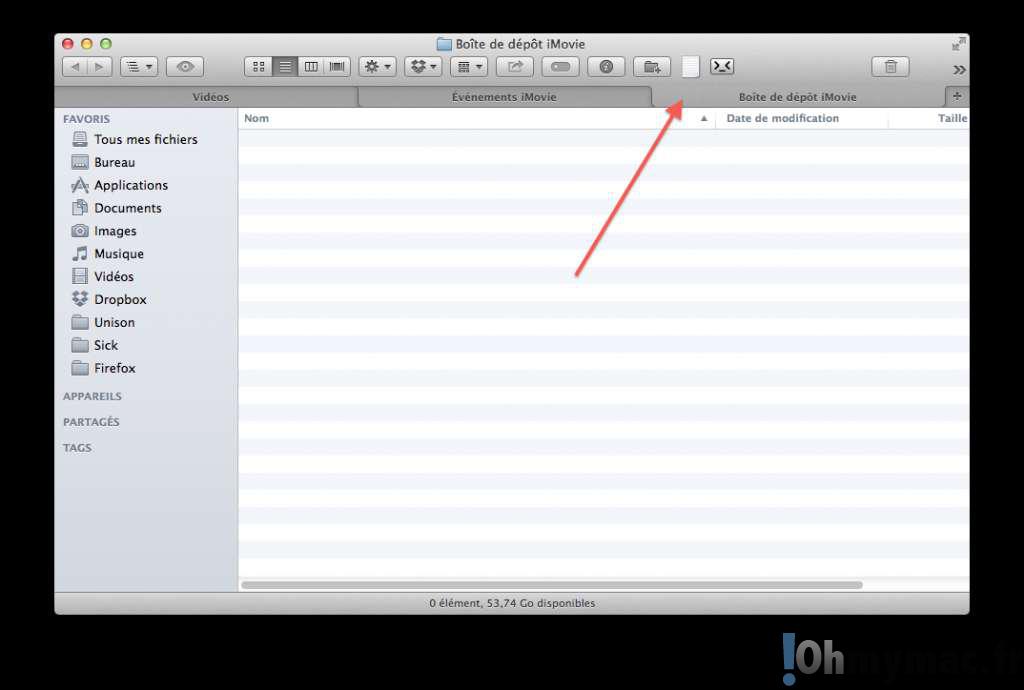1024x690 pixels.
Task: Switch to column view mode
Action: tap(311, 67)
